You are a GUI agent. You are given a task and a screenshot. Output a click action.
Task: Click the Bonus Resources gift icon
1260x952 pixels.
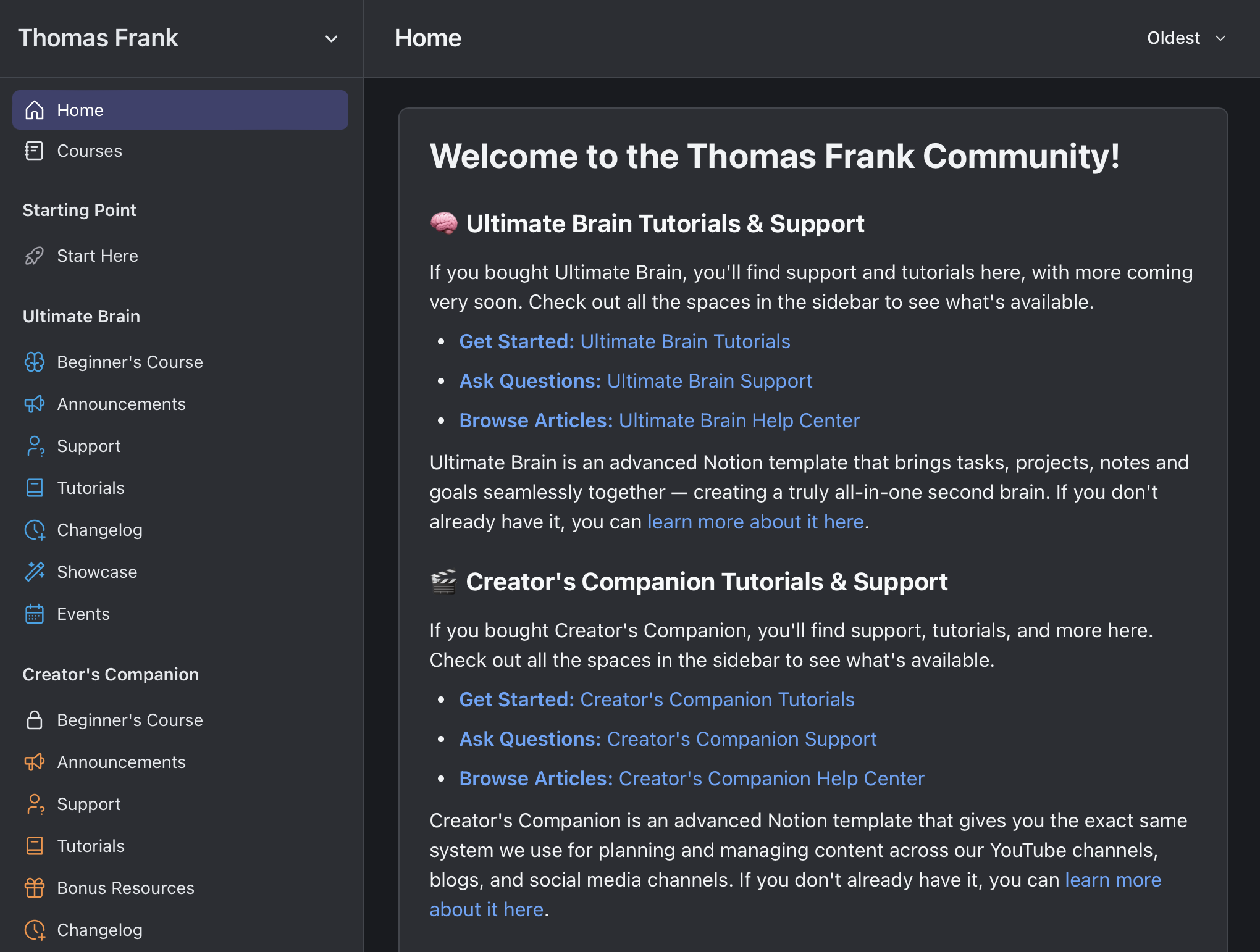point(35,888)
